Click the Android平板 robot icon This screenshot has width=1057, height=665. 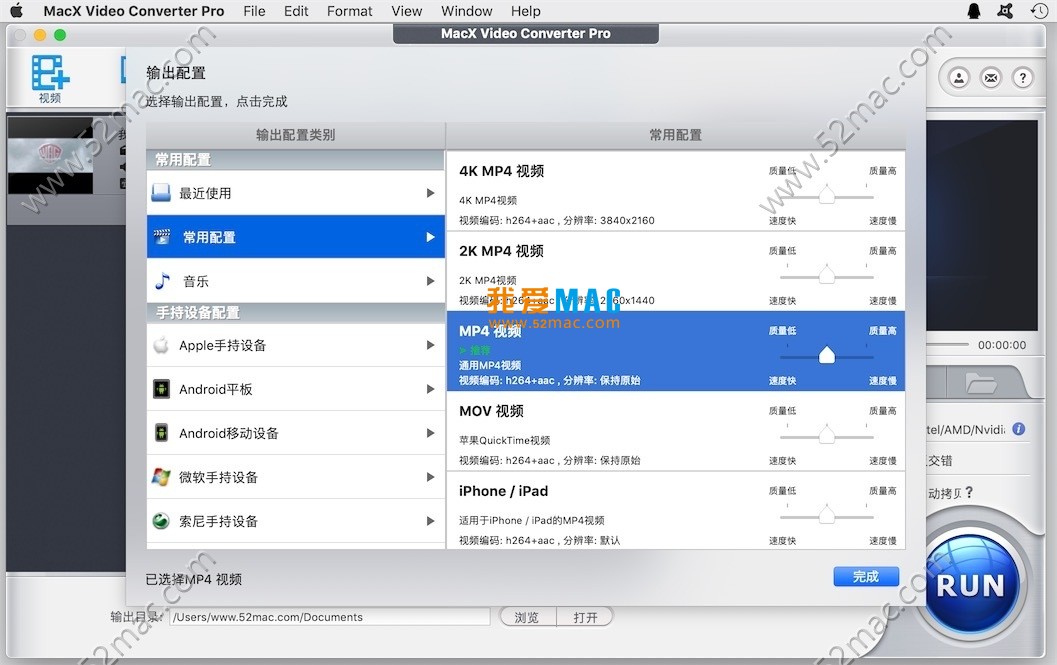point(161,388)
